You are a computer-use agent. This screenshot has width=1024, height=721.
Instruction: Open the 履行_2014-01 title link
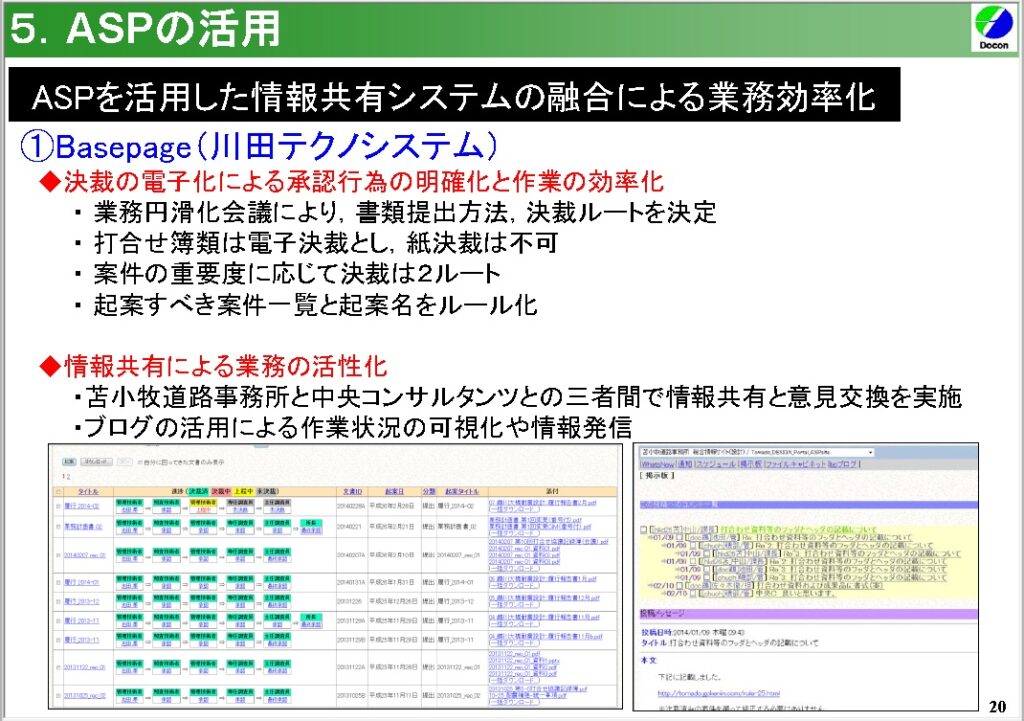click(x=82, y=582)
